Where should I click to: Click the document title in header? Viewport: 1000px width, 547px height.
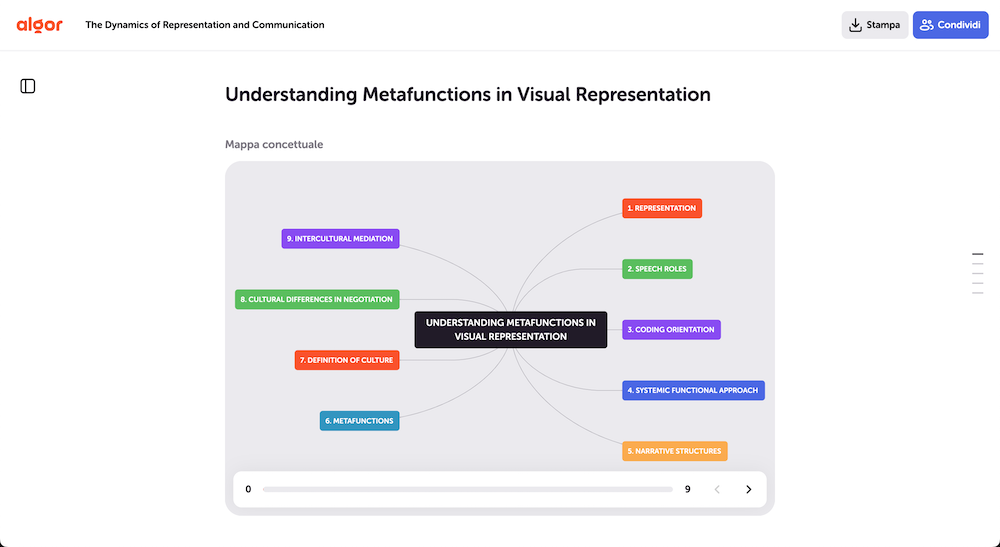[205, 25]
